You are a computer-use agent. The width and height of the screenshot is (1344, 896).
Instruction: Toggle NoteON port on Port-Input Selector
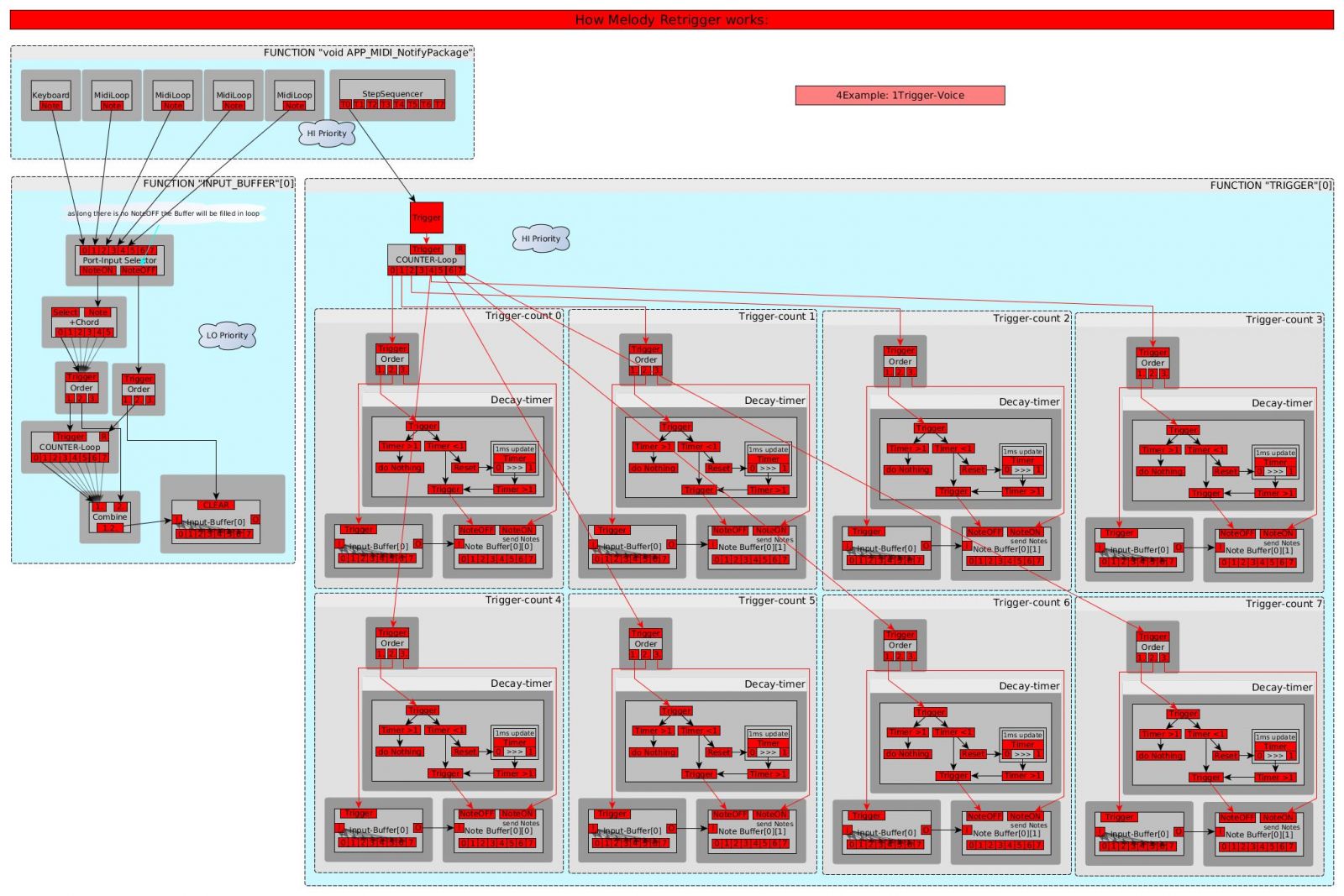point(98,270)
